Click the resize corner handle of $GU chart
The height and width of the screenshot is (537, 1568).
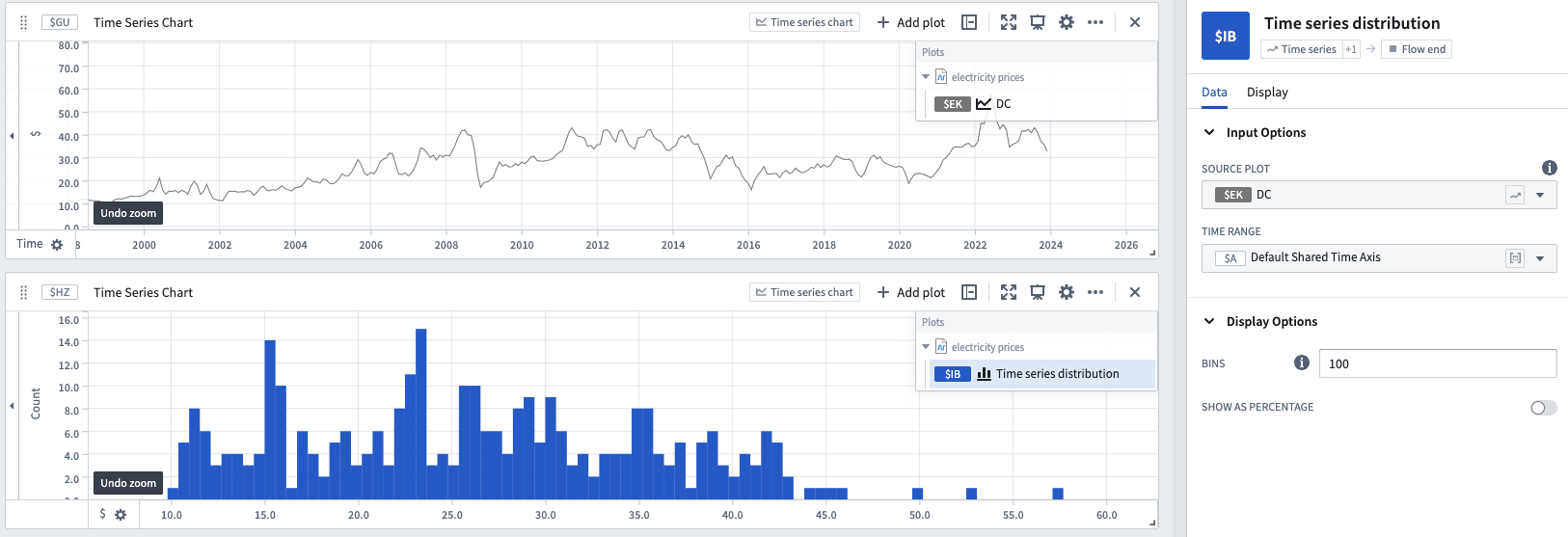point(1152,254)
